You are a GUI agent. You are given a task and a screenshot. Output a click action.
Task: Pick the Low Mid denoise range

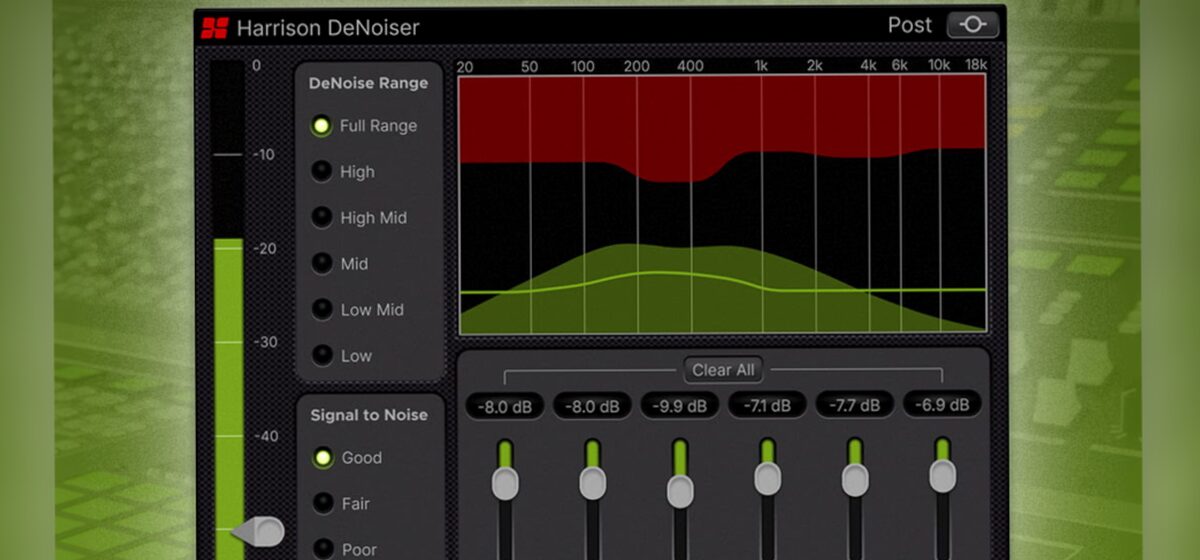(359, 310)
